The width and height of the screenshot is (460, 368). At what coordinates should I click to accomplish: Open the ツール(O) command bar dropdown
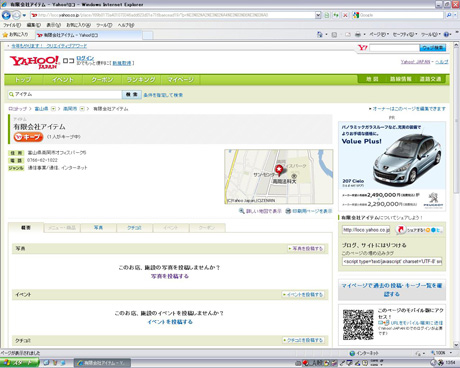(430, 34)
